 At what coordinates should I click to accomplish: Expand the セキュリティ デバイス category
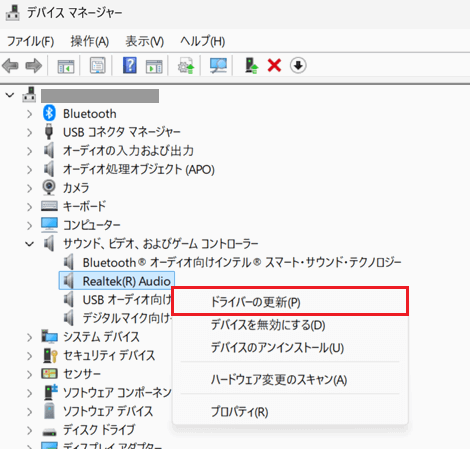29,356
